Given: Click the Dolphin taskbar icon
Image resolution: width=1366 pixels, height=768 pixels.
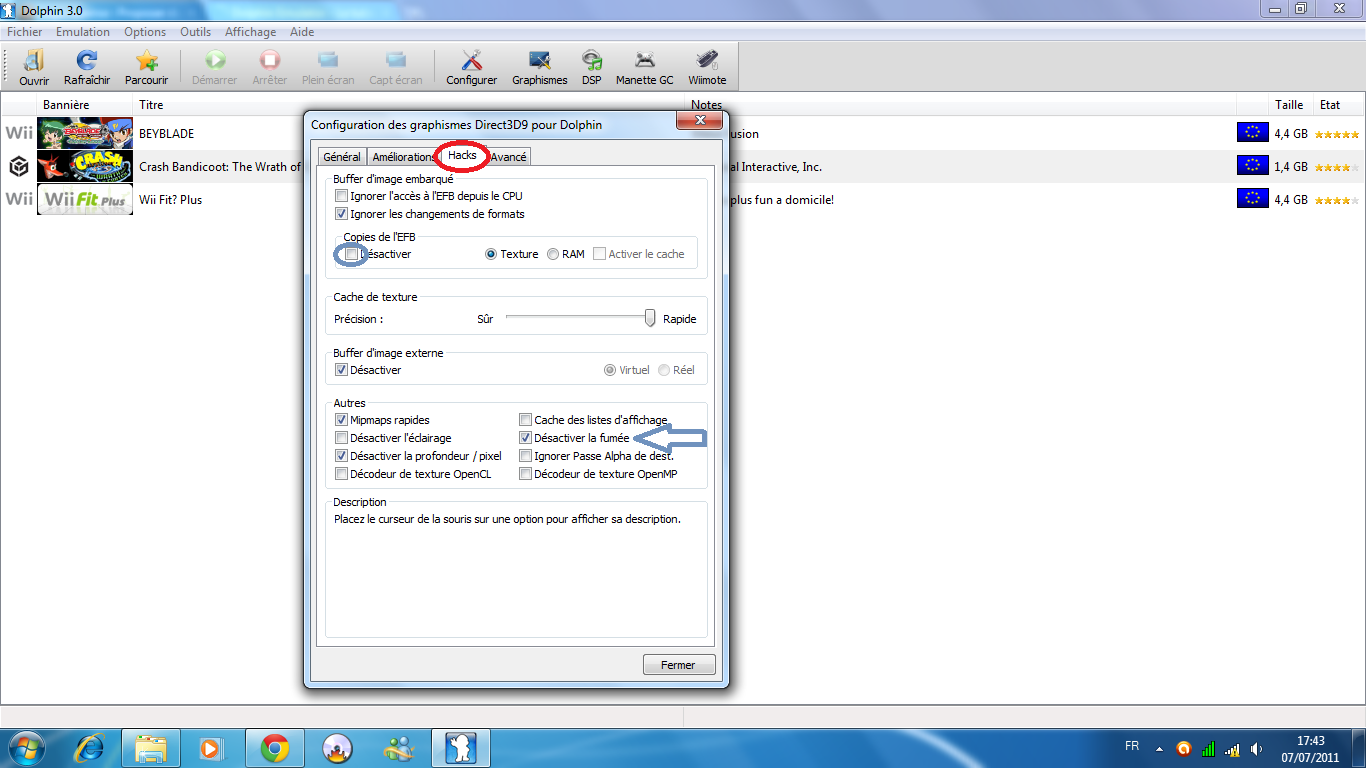Looking at the screenshot, I should click(461, 747).
